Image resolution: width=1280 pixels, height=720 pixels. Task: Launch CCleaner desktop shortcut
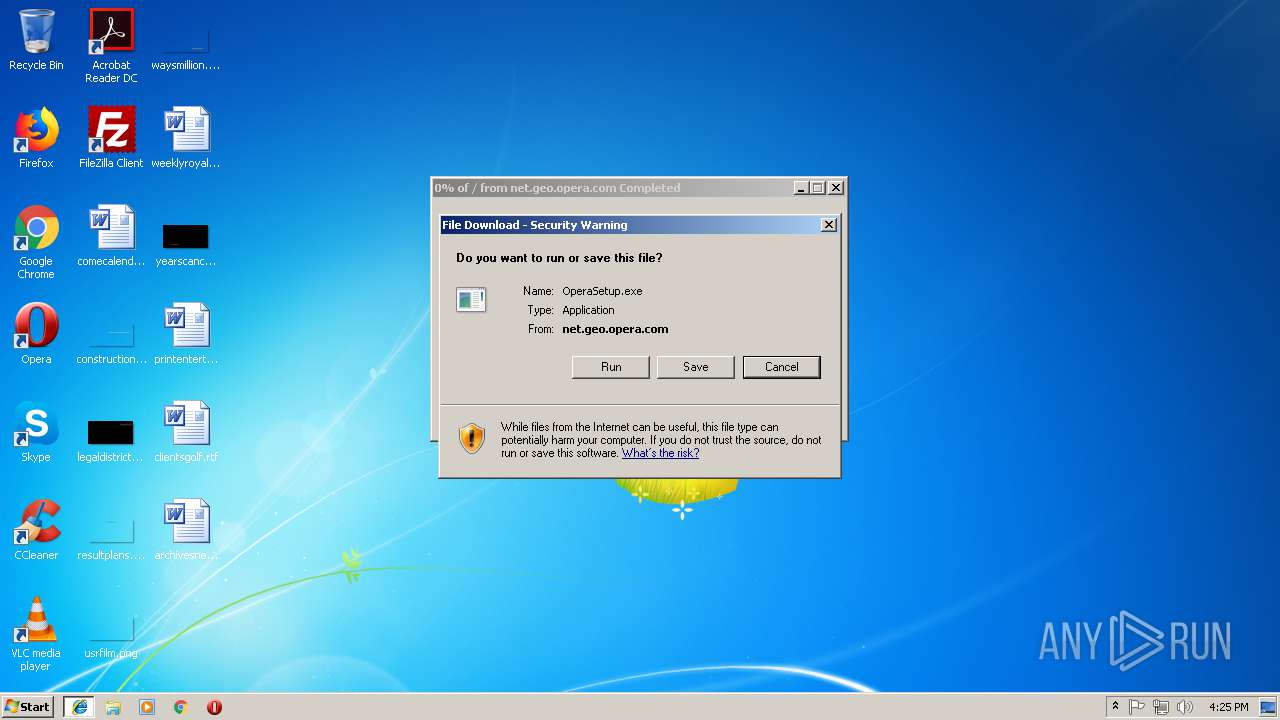36,531
